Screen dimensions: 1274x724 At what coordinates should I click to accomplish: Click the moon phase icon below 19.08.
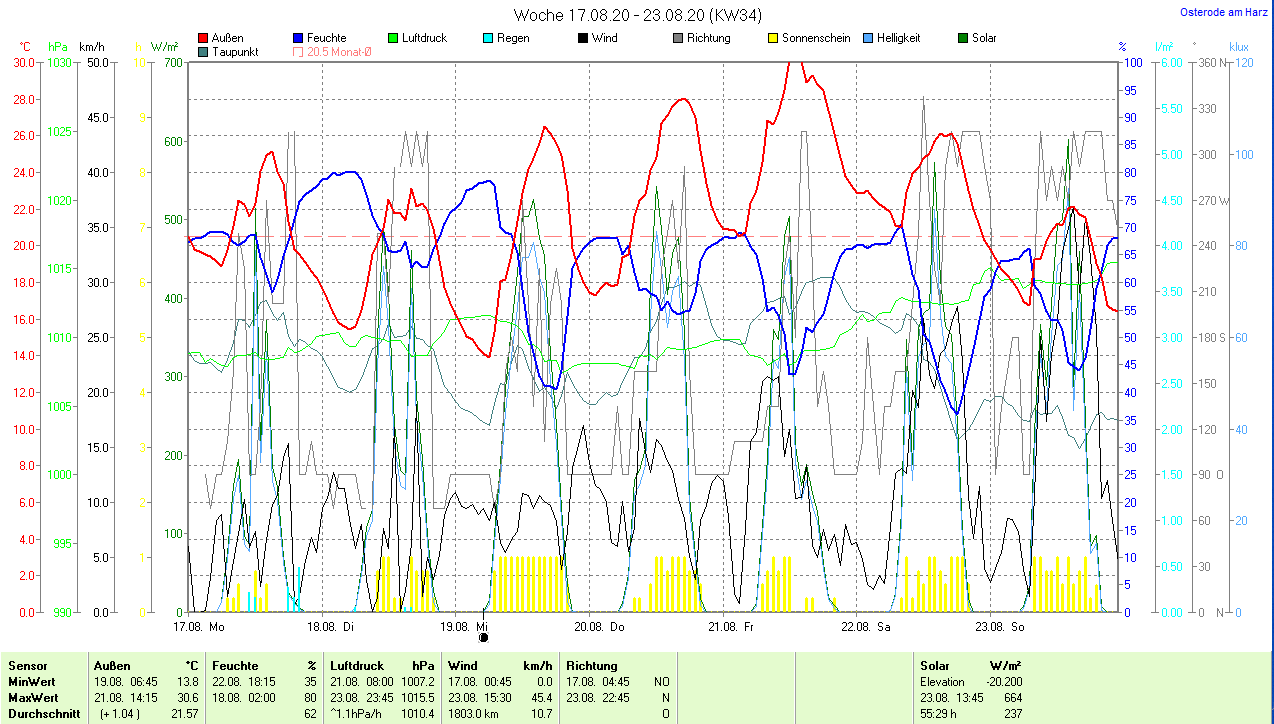click(484, 637)
